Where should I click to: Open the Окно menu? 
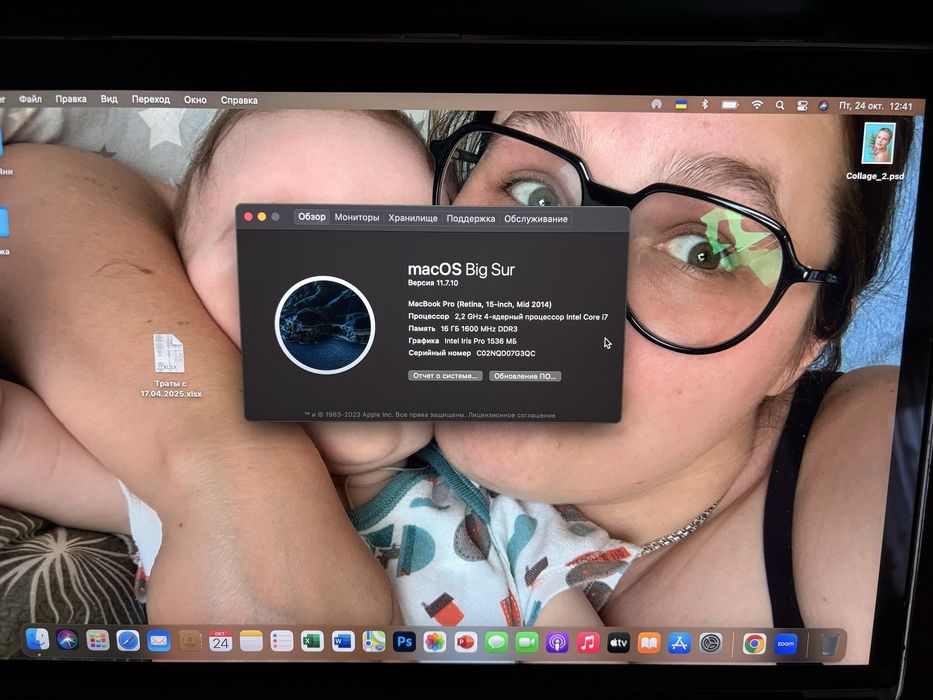coord(195,99)
